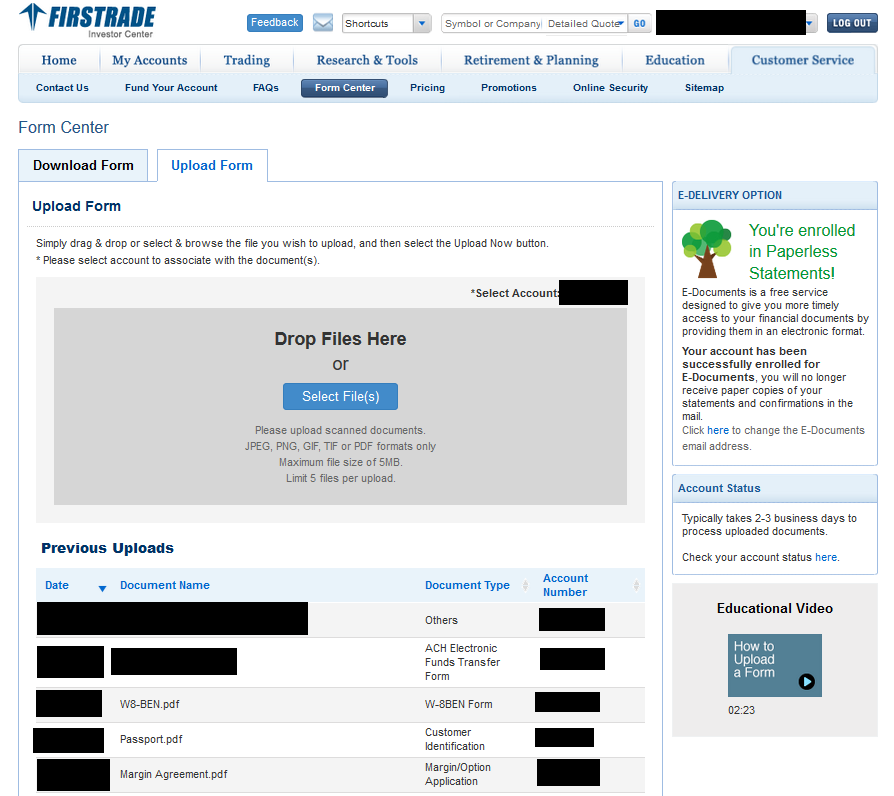Click the Symbol or Company input field

[x=492, y=23]
